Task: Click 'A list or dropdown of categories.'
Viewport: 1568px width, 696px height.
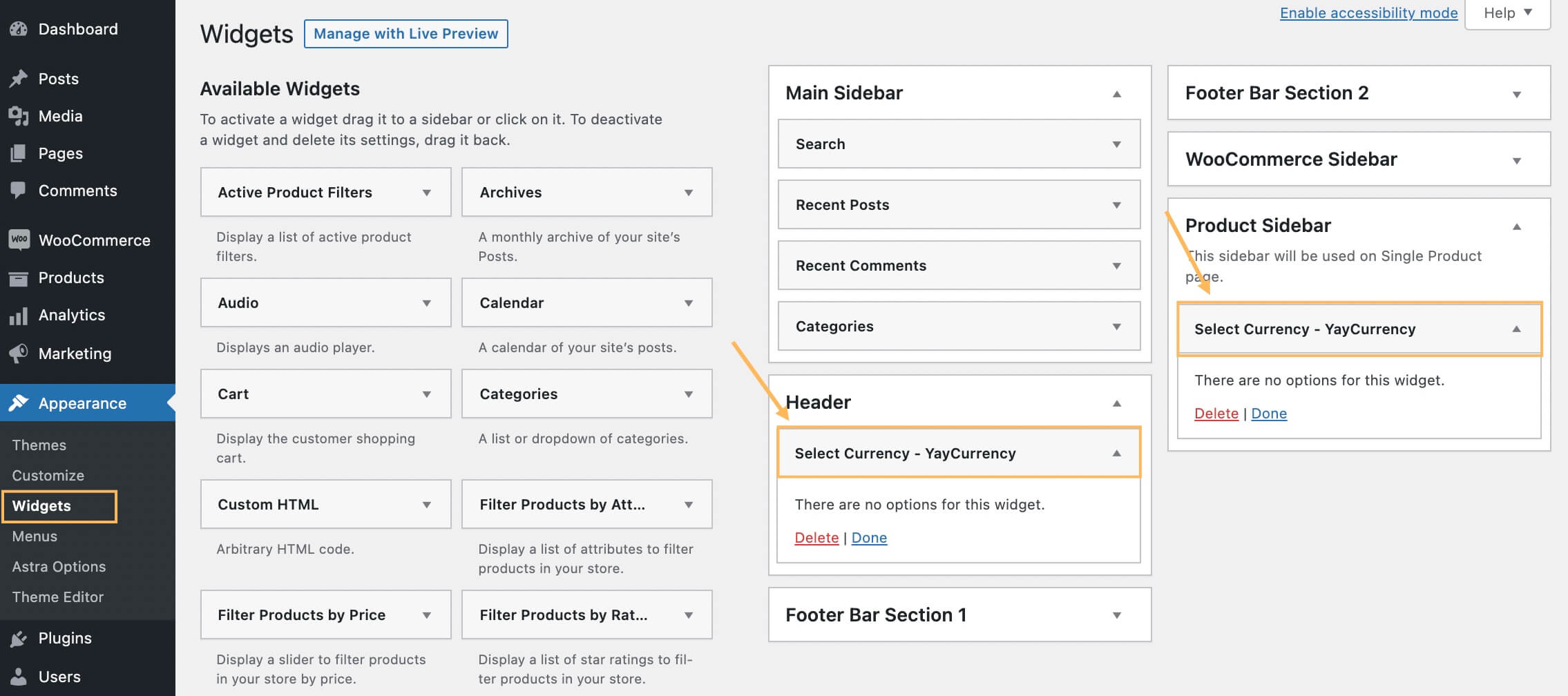Action: 583,438
